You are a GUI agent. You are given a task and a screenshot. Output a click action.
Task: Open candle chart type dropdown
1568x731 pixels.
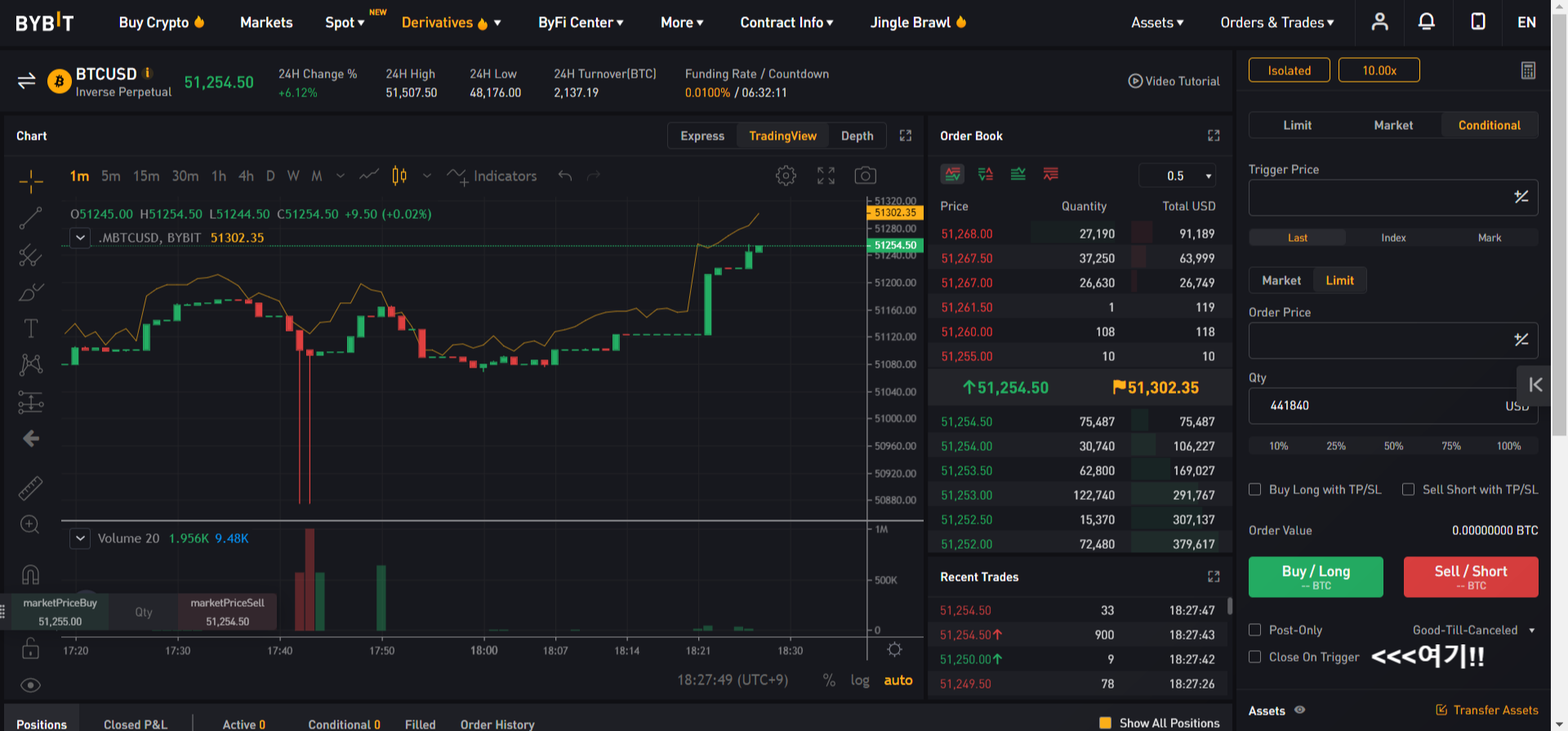[x=427, y=176]
